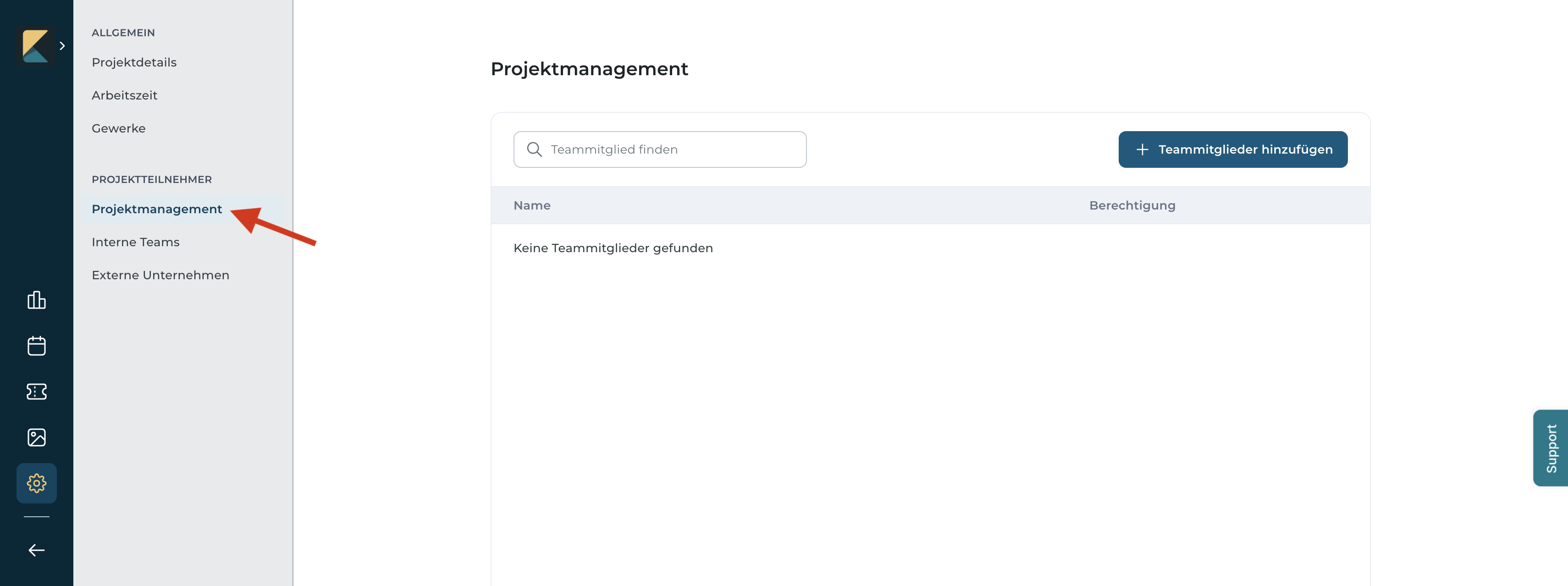Click the app logo in the sidebar
The height and width of the screenshot is (586, 1568).
click(x=35, y=46)
